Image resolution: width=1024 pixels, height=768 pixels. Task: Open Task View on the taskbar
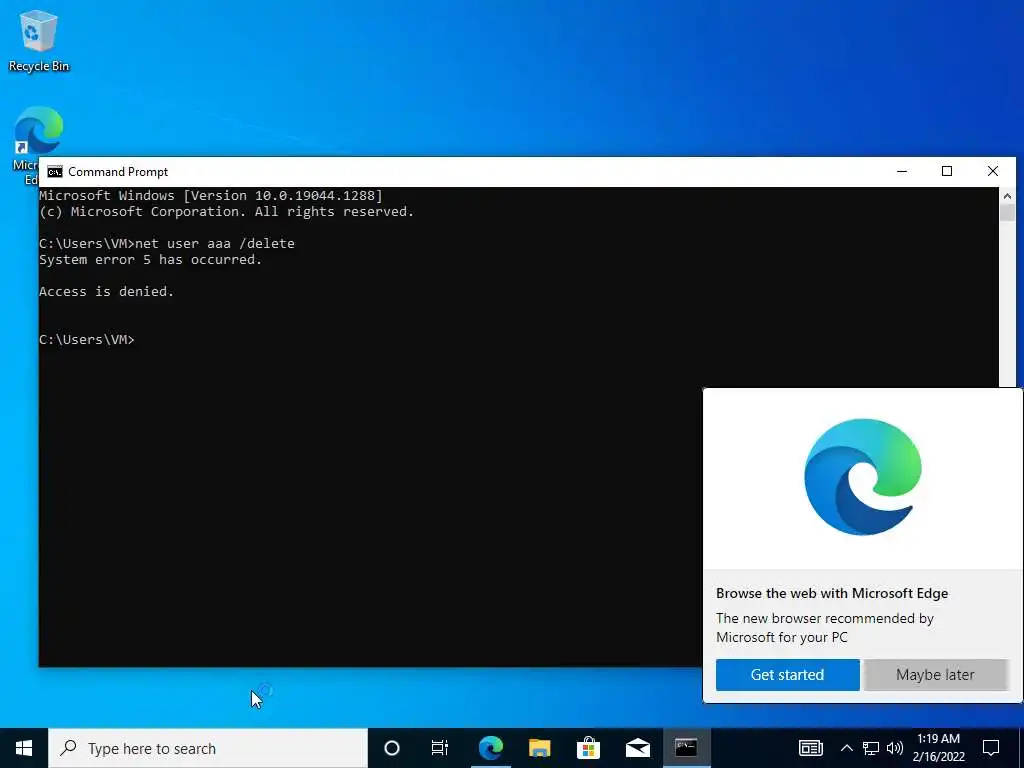(440, 748)
